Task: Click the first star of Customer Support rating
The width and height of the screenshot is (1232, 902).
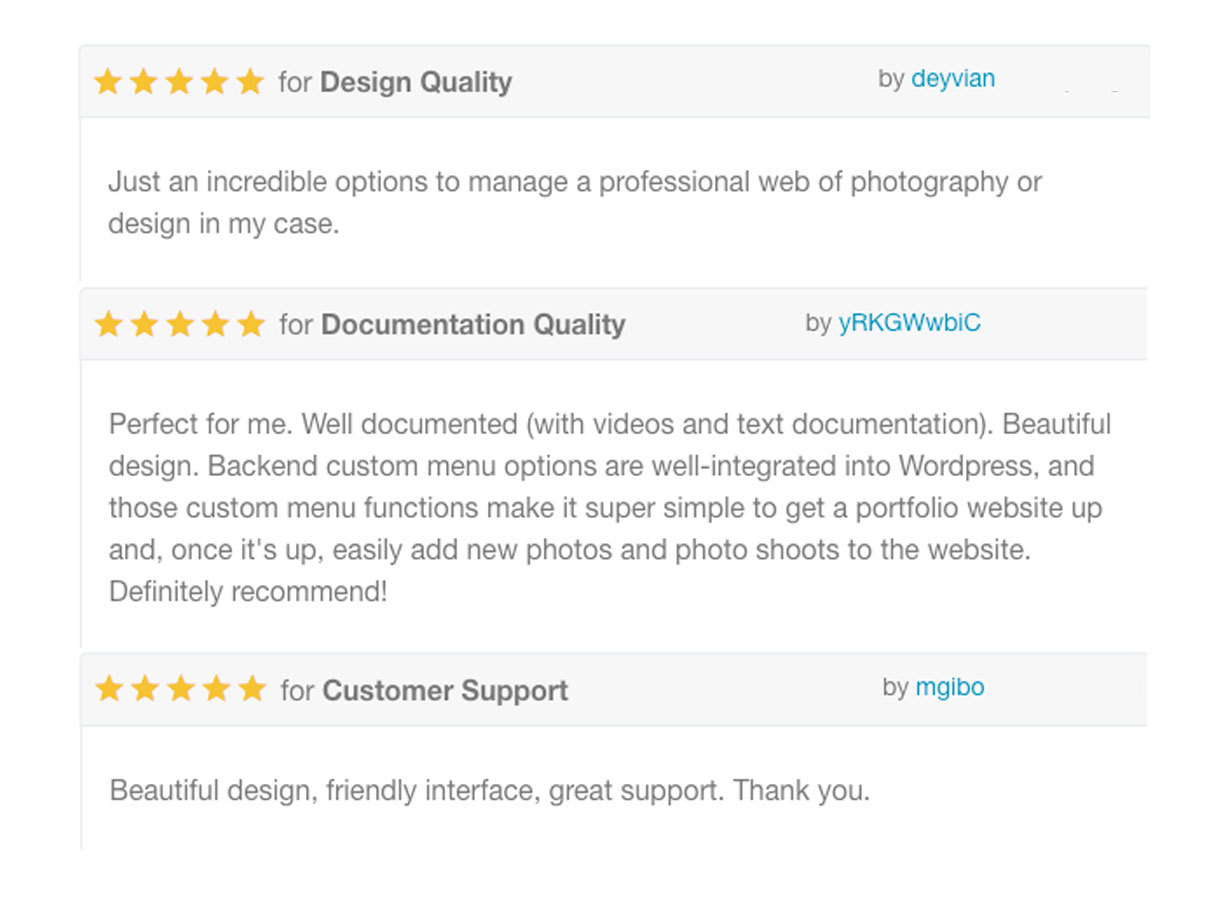Action: 109,689
